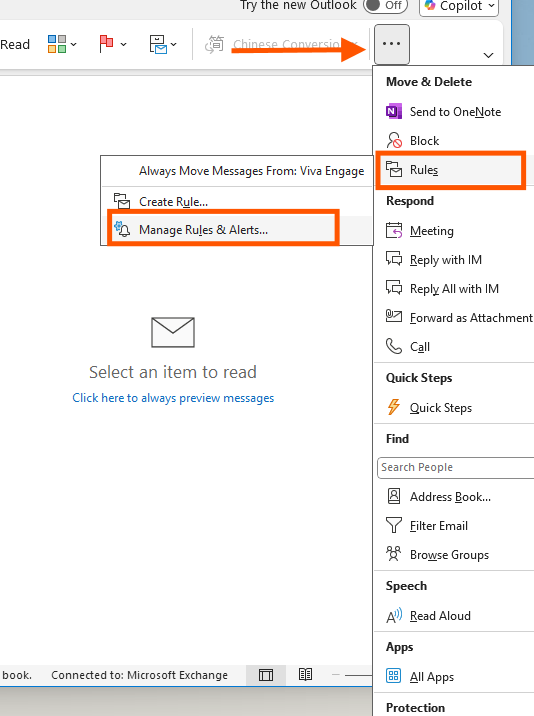Image resolution: width=534 pixels, height=716 pixels.
Task: Click the red Follow Up flag icon
Action: pos(106,44)
